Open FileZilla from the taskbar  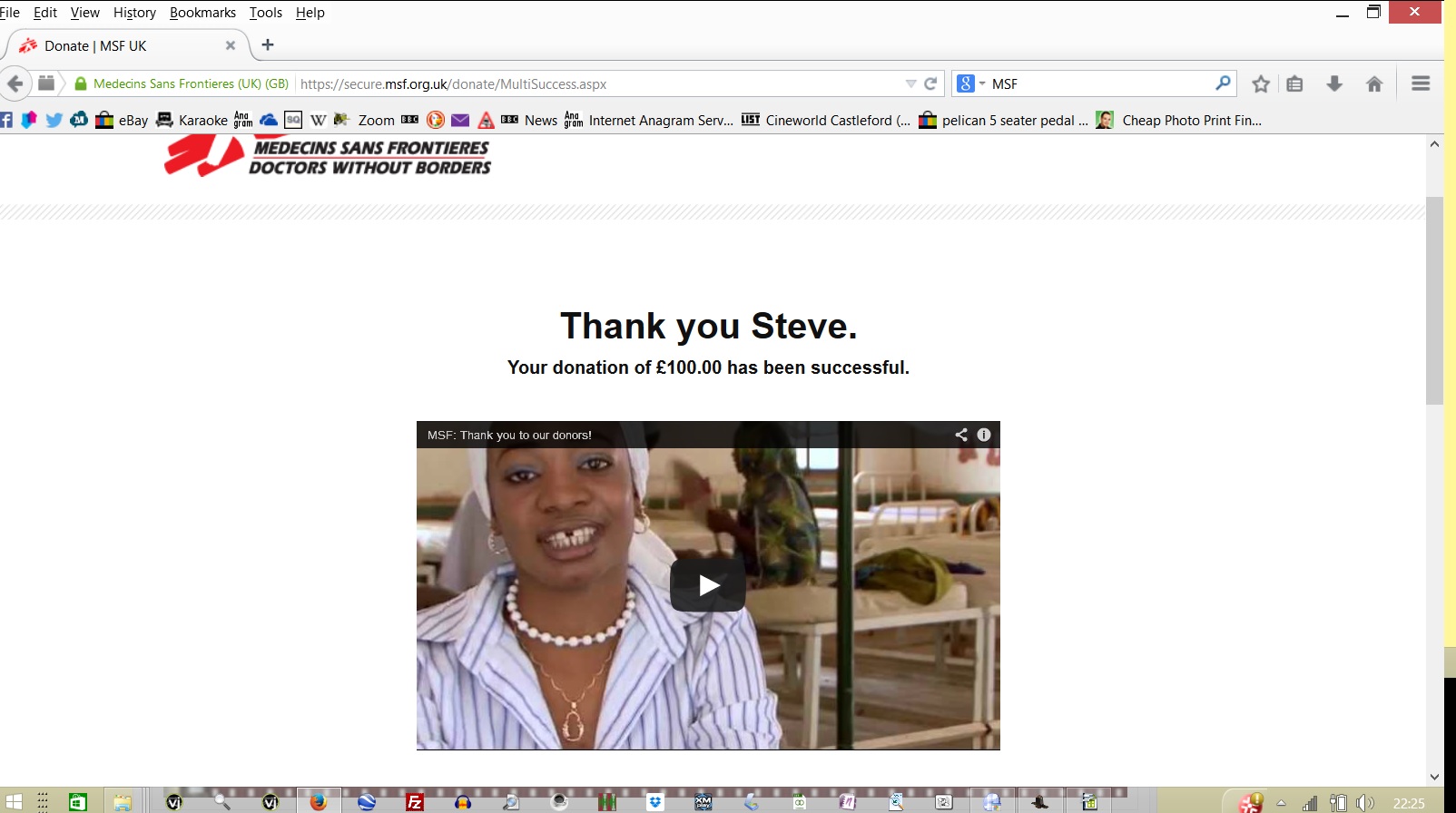click(415, 802)
